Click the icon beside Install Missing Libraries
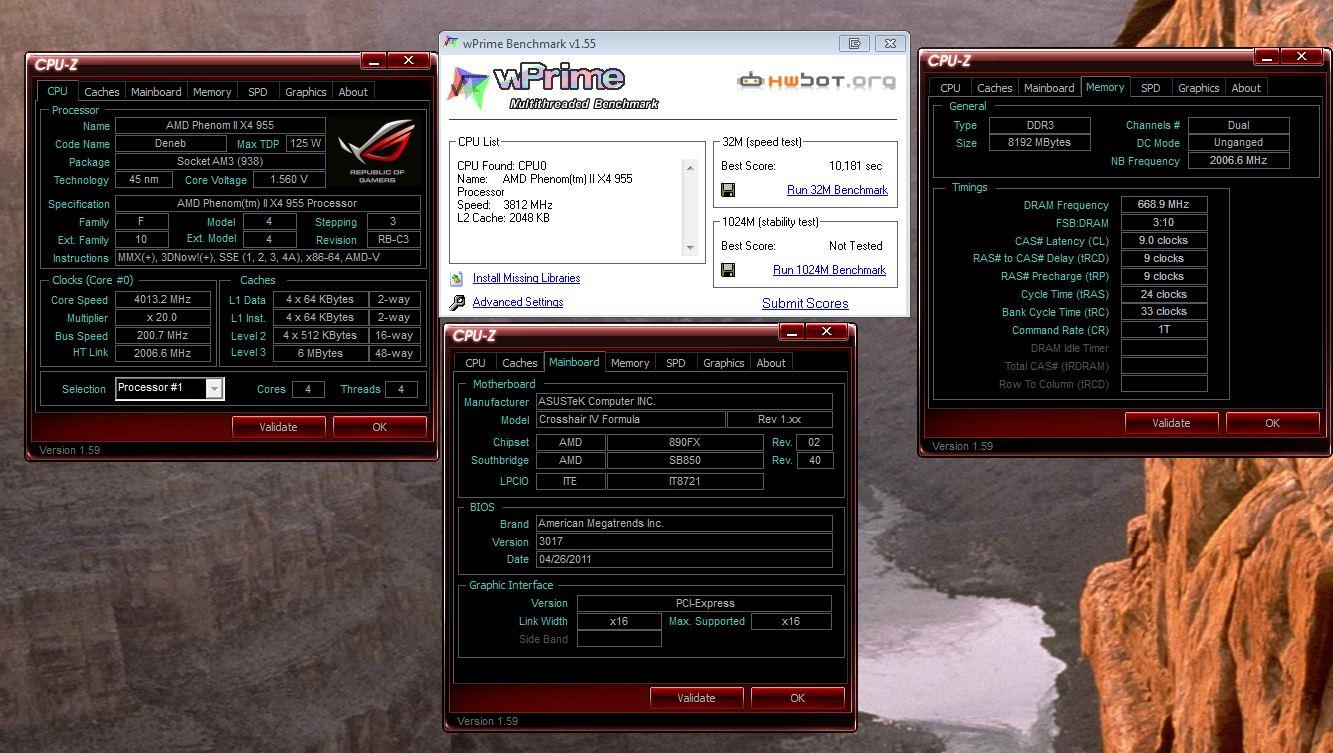This screenshot has height=753, width=1333. click(x=457, y=279)
